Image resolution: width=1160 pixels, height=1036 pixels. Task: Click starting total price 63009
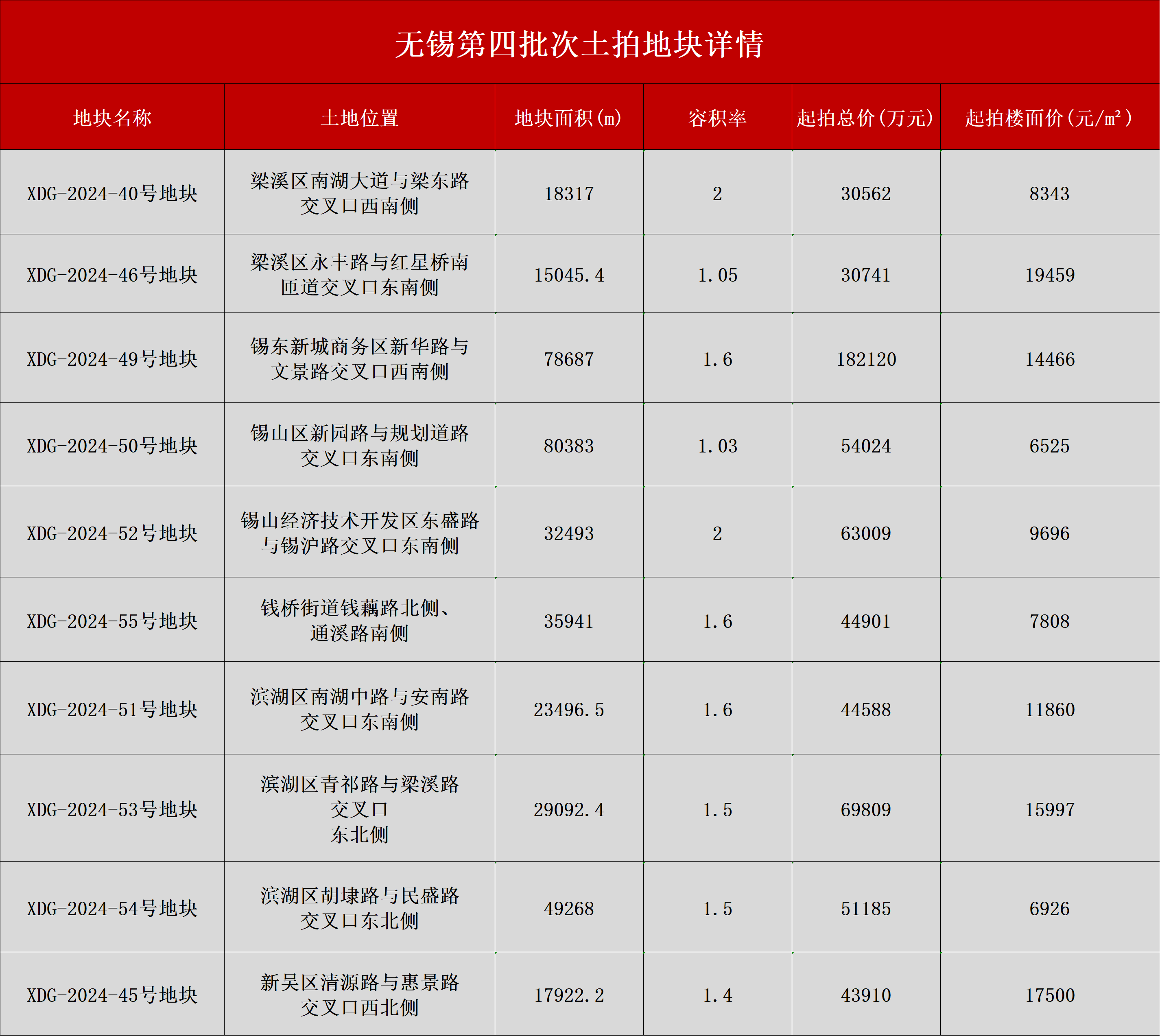(x=866, y=534)
